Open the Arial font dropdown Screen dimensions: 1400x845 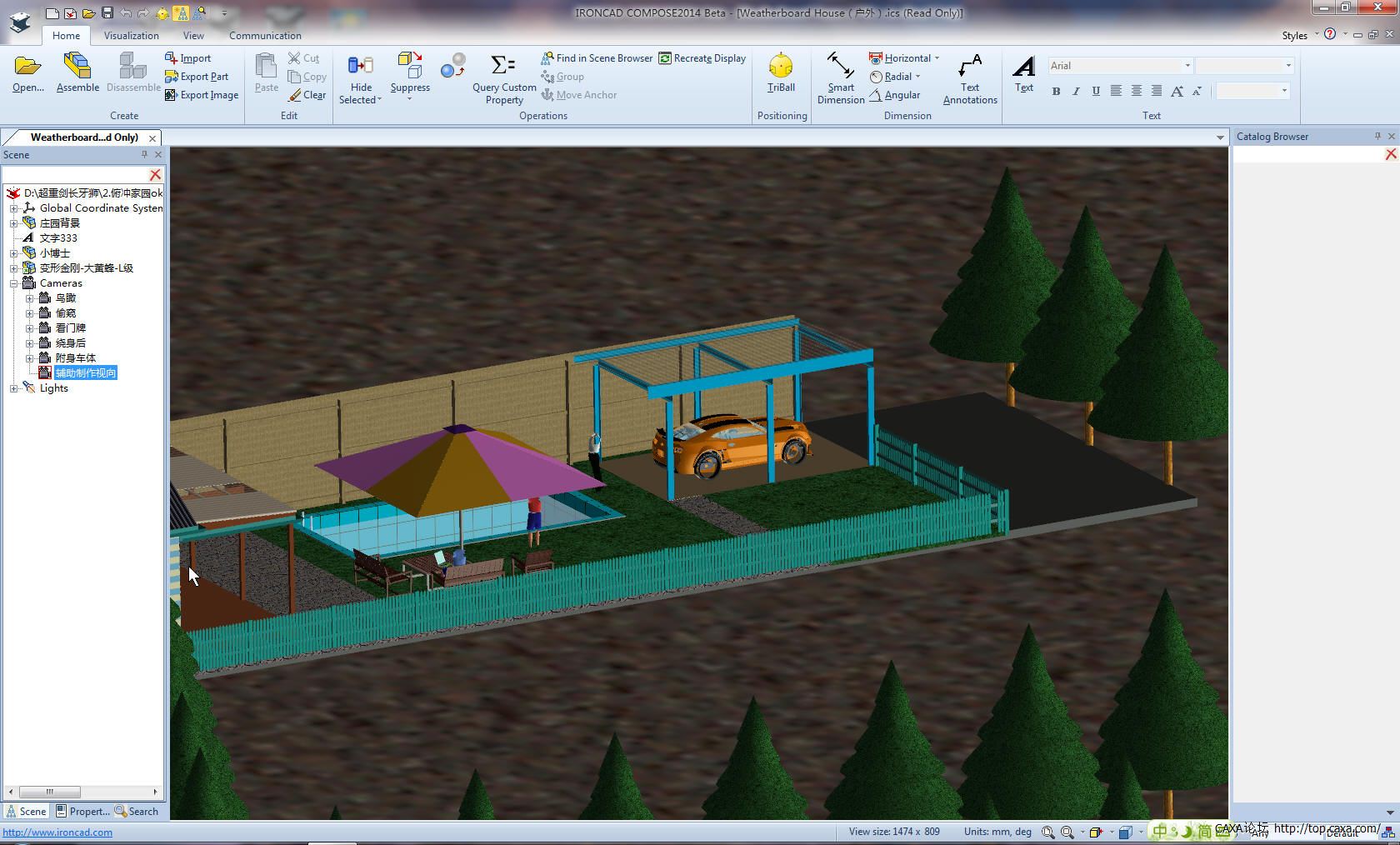[1187, 66]
